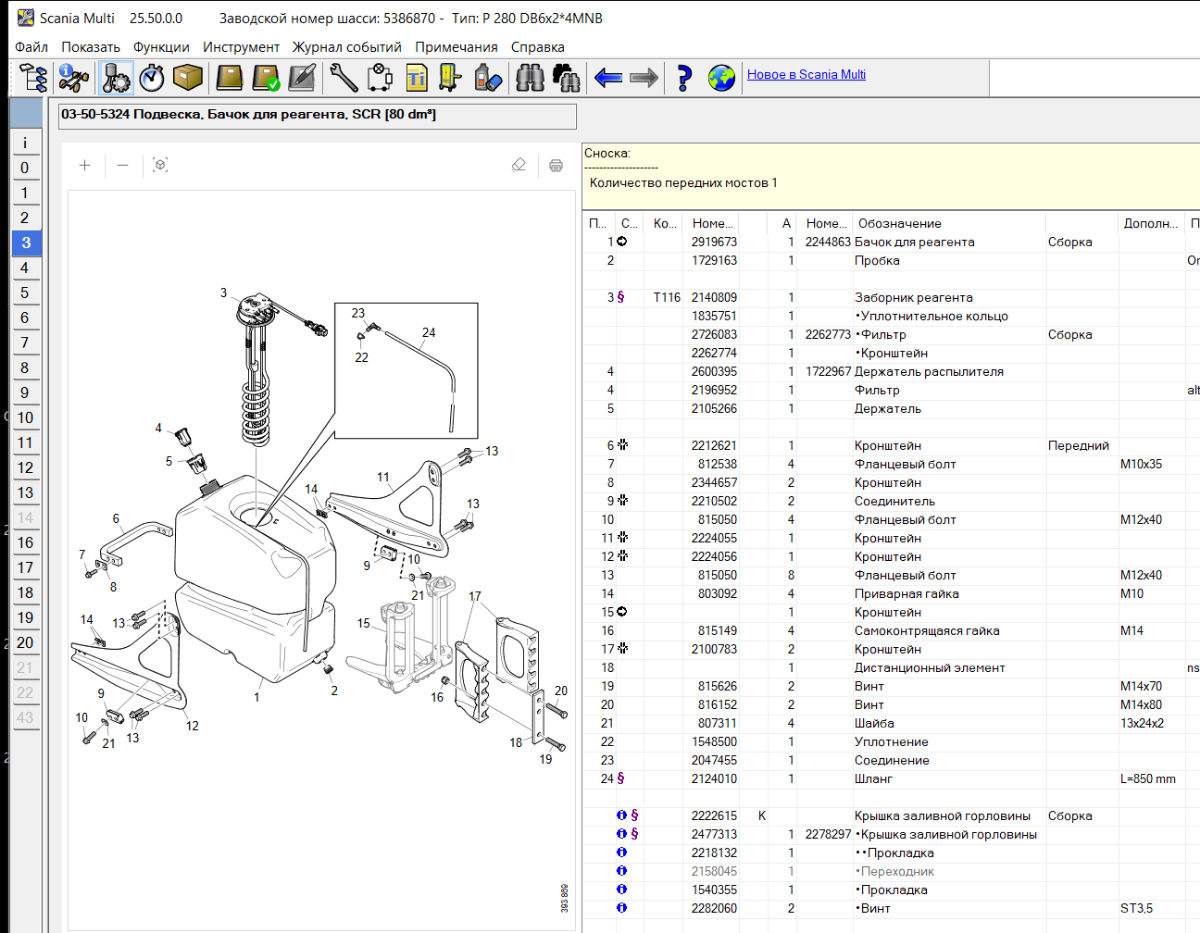
Task: Open the Файл menu
Action: click(x=32, y=47)
